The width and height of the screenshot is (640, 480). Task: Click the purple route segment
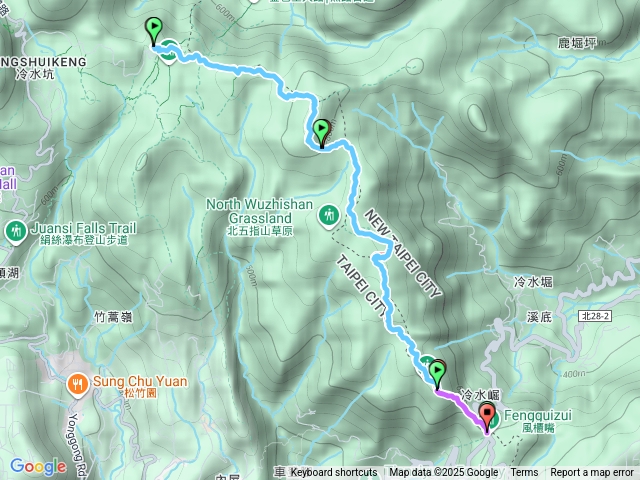click(461, 406)
